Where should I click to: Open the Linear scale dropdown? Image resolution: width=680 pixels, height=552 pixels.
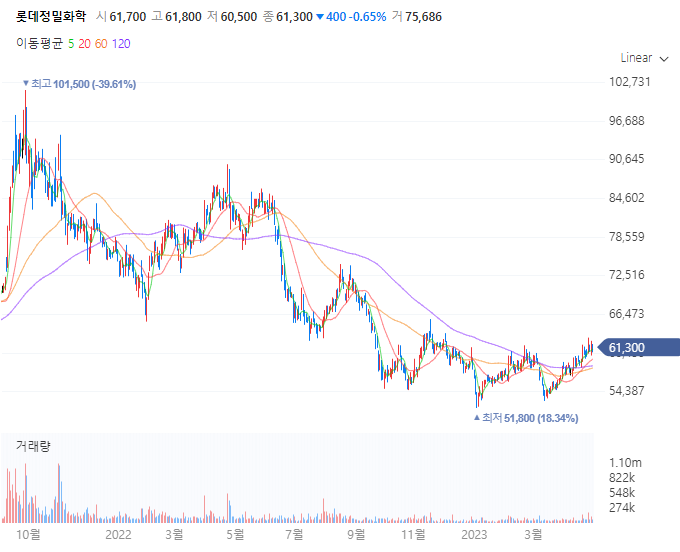(644, 58)
